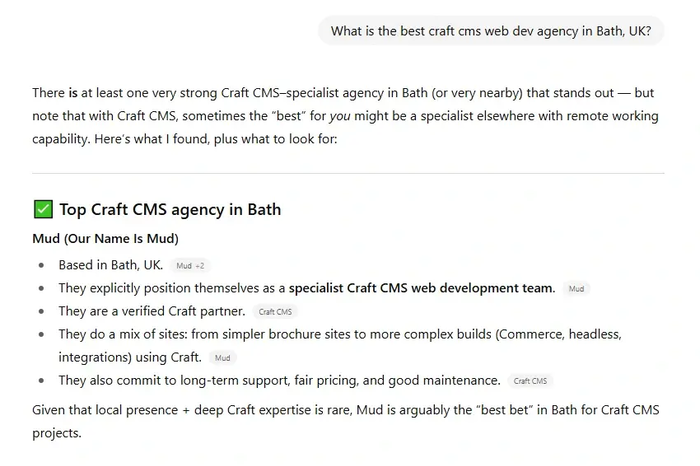Open Mud citation after 'integrations) using Craft'
700x466 pixels.
(x=222, y=358)
